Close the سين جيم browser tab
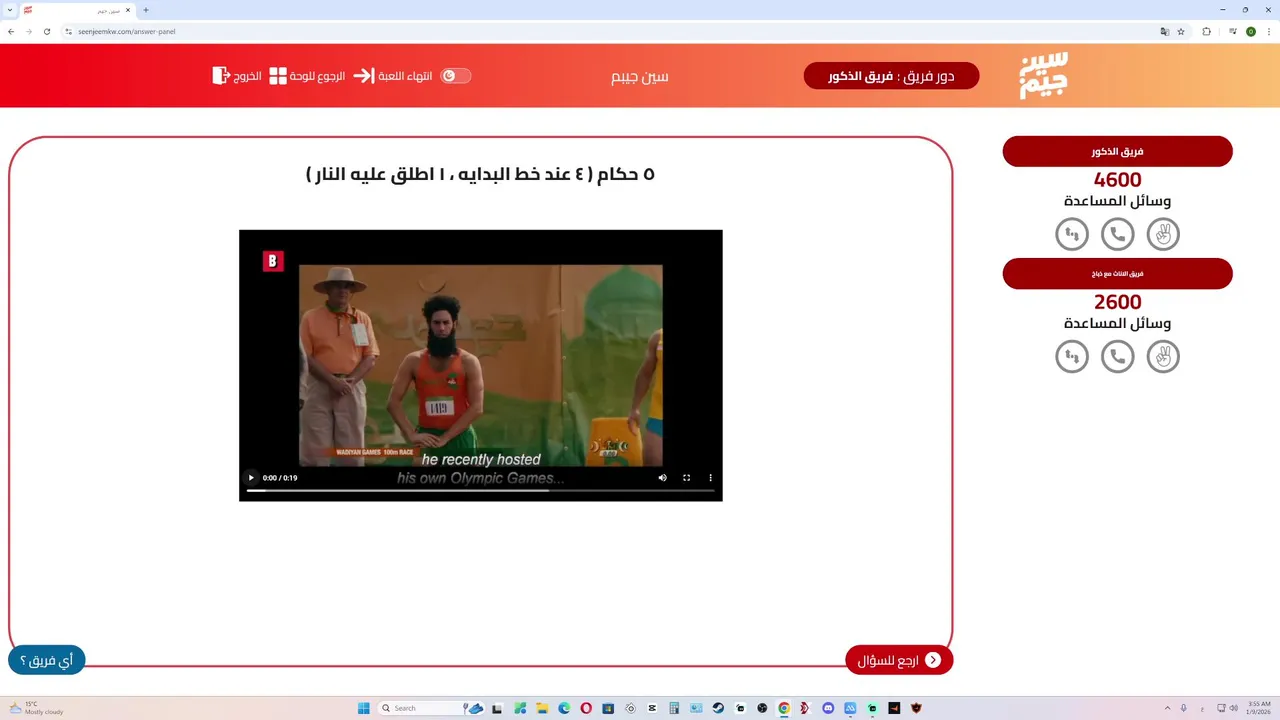Image resolution: width=1280 pixels, height=720 pixels. [x=128, y=10]
